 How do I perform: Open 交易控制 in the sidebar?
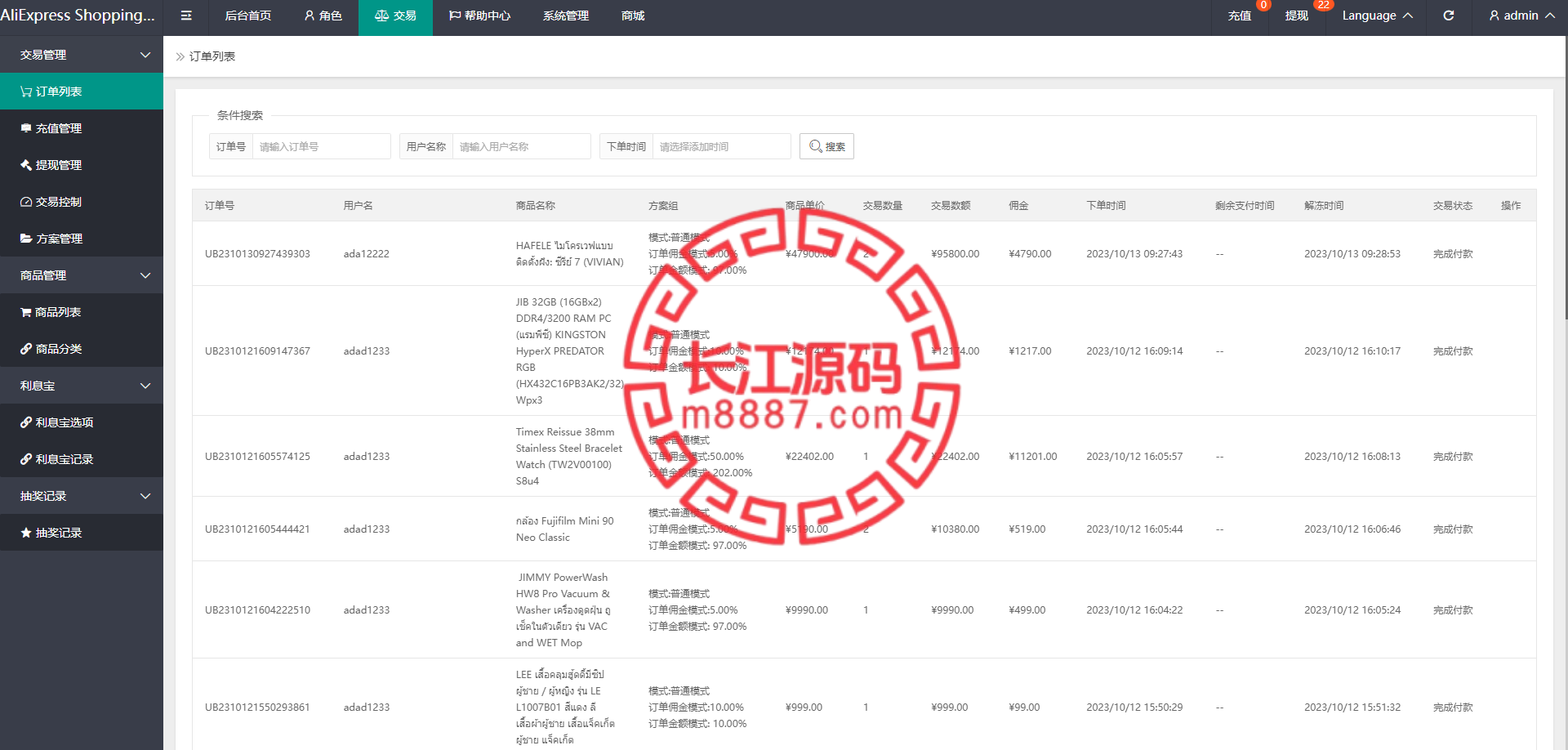click(82, 202)
